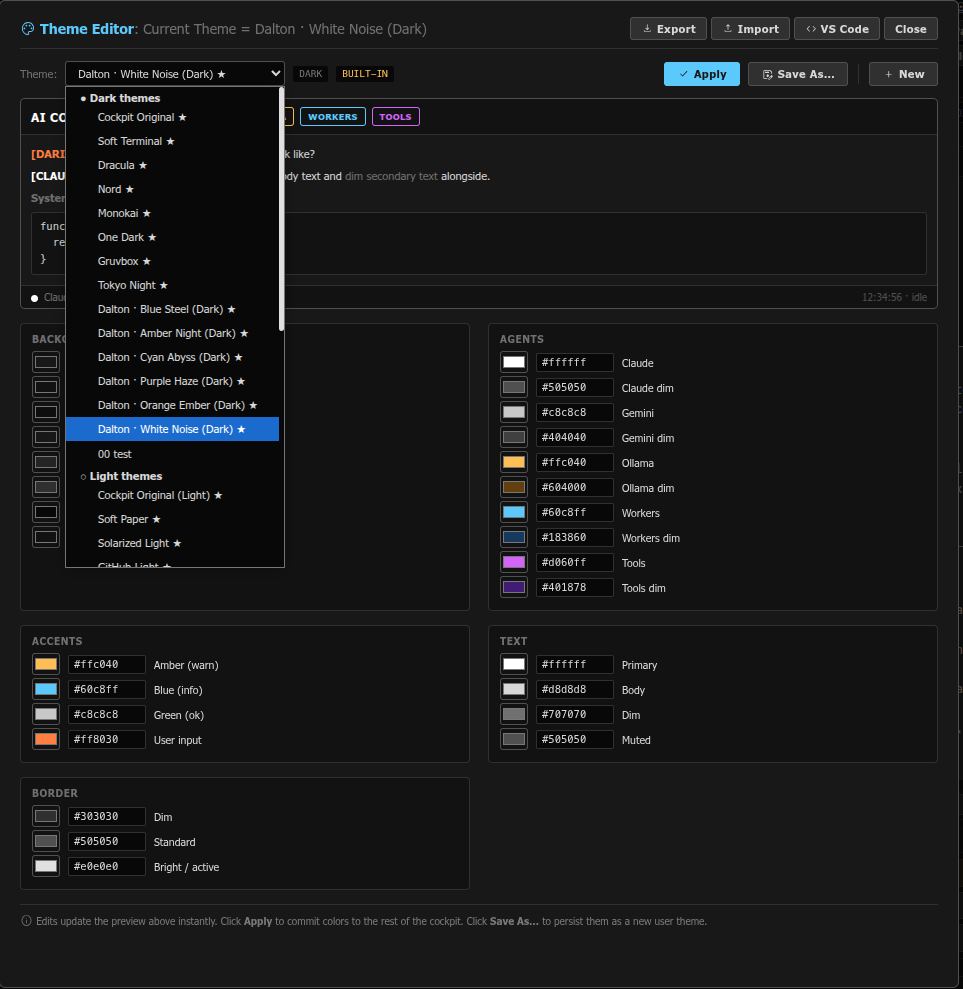Viewport: 963px width, 989px height.
Task: Select Dalton Purple Haze (Dark) theme
Action: [172, 381]
